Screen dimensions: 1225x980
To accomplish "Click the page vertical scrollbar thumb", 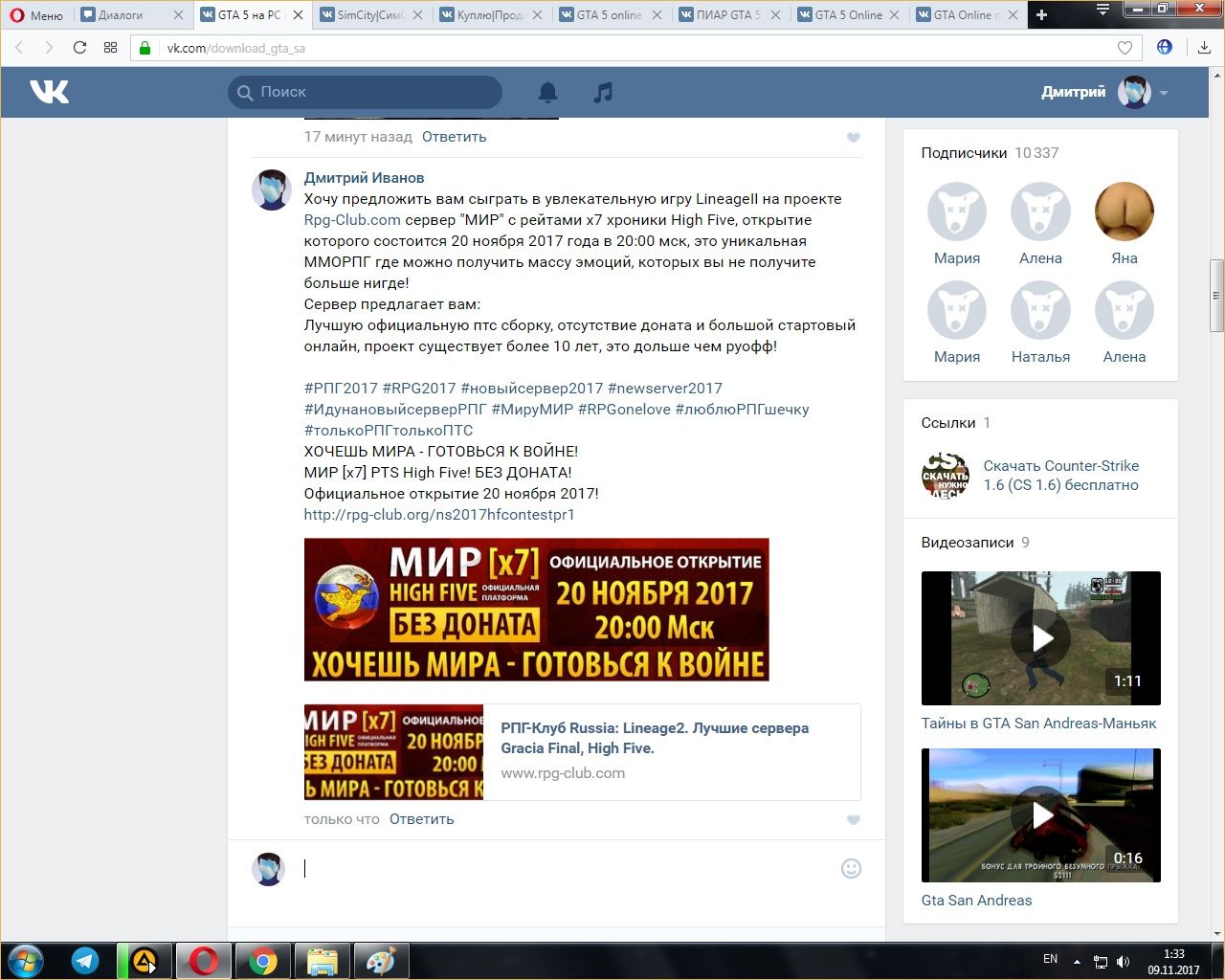I will pos(1217,296).
